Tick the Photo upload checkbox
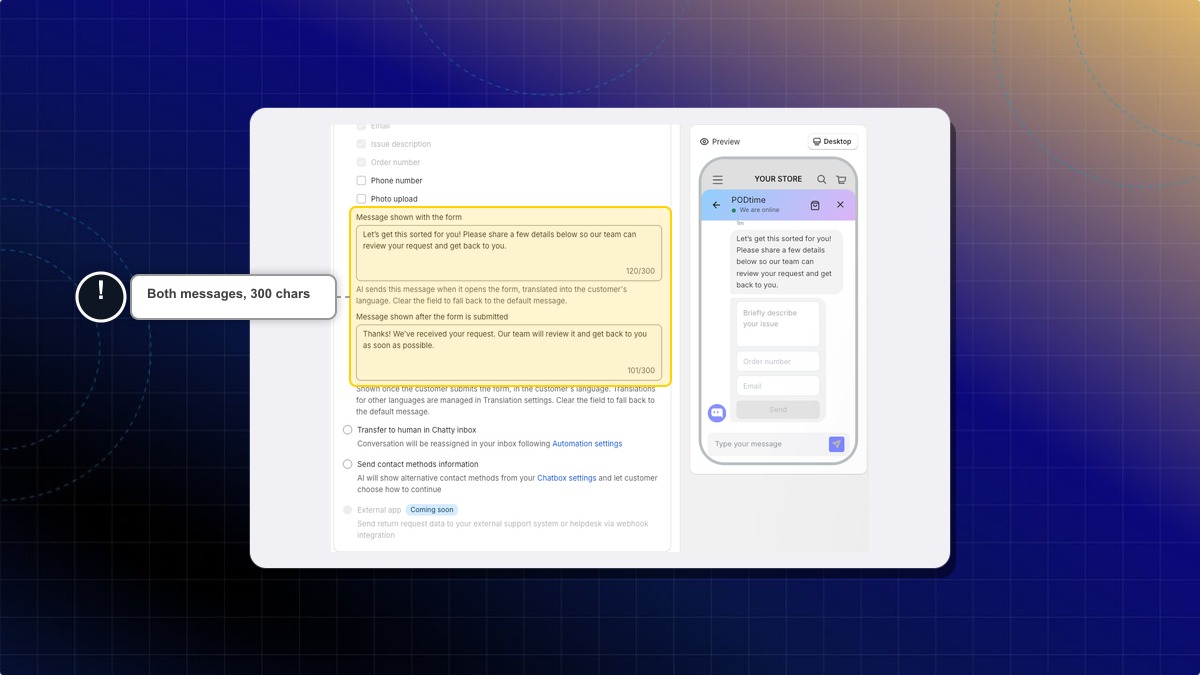The height and width of the screenshot is (675, 1200). 361,199
